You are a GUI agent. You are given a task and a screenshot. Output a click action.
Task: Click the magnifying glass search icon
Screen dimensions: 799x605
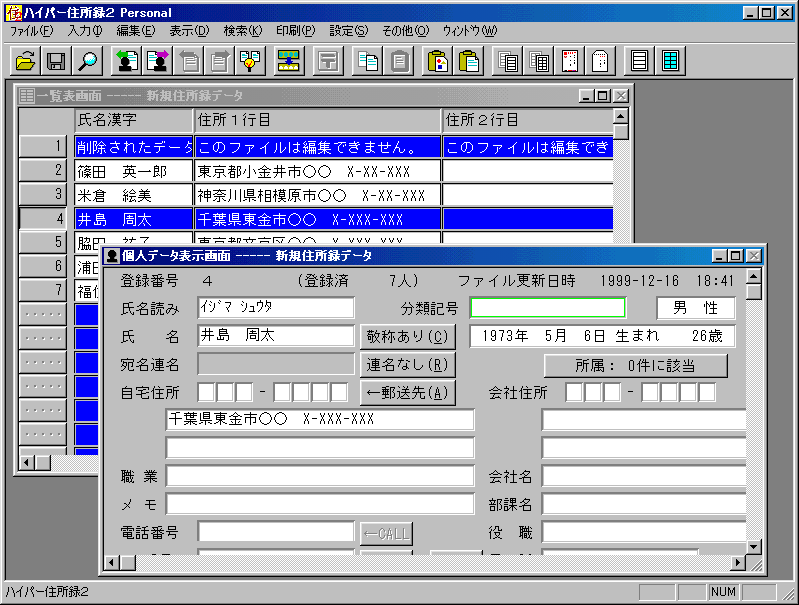(x=87, y=61)
